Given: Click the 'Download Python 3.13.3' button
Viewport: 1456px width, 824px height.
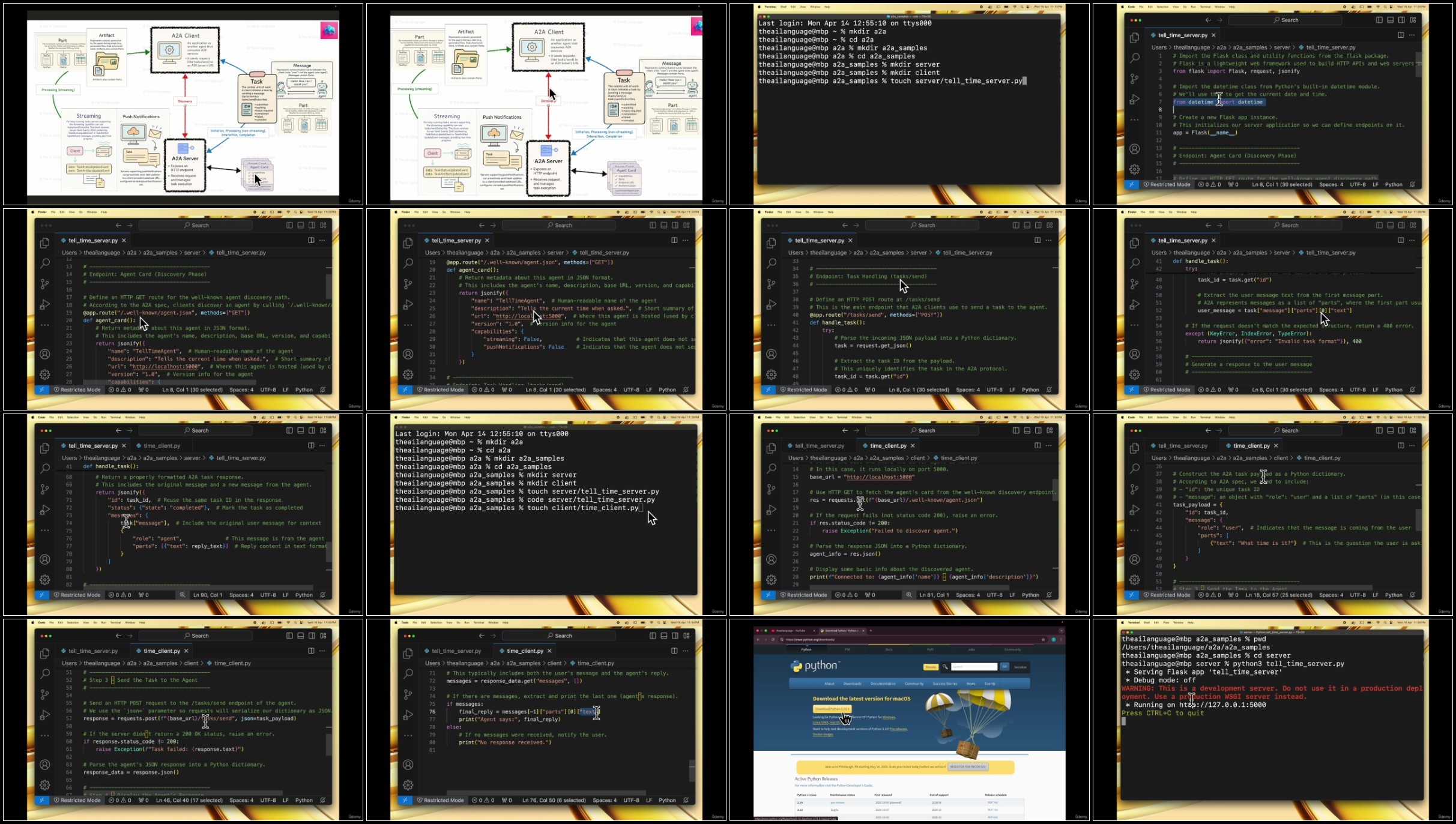Looking at the screenshot, I should tap(832, 709).
